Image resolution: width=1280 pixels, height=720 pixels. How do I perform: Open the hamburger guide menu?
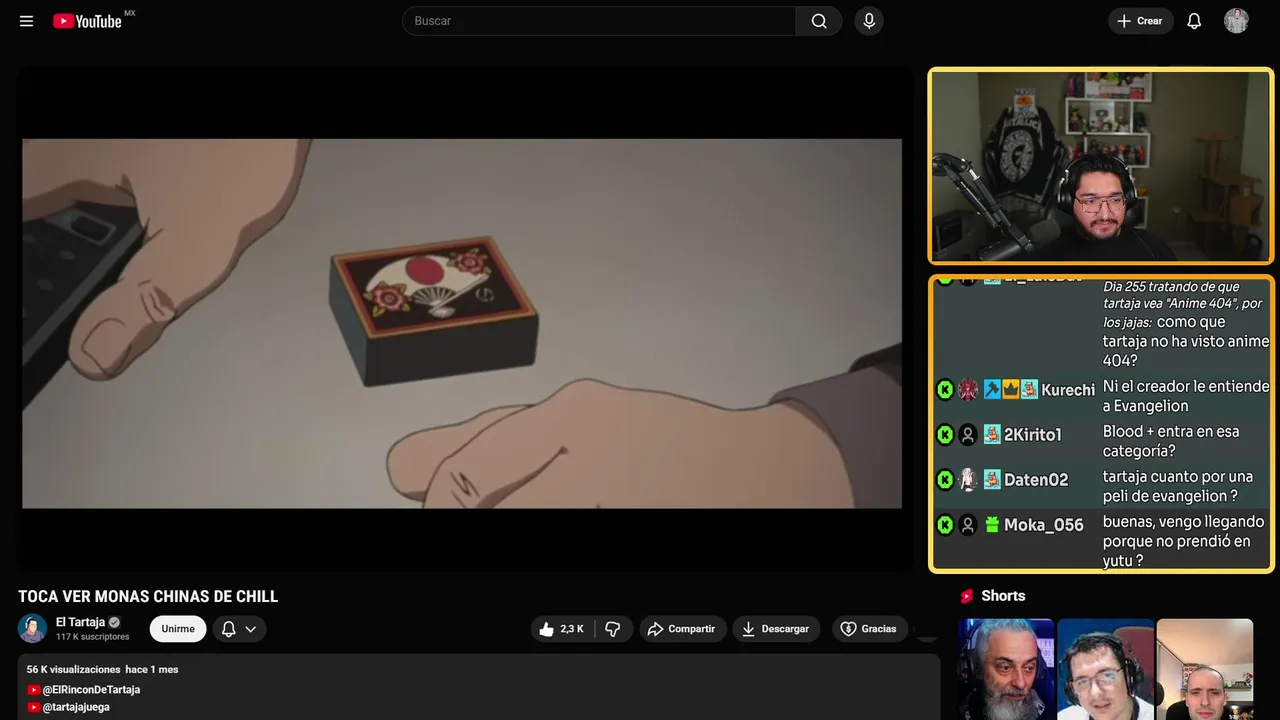click(x=26, y=21)
